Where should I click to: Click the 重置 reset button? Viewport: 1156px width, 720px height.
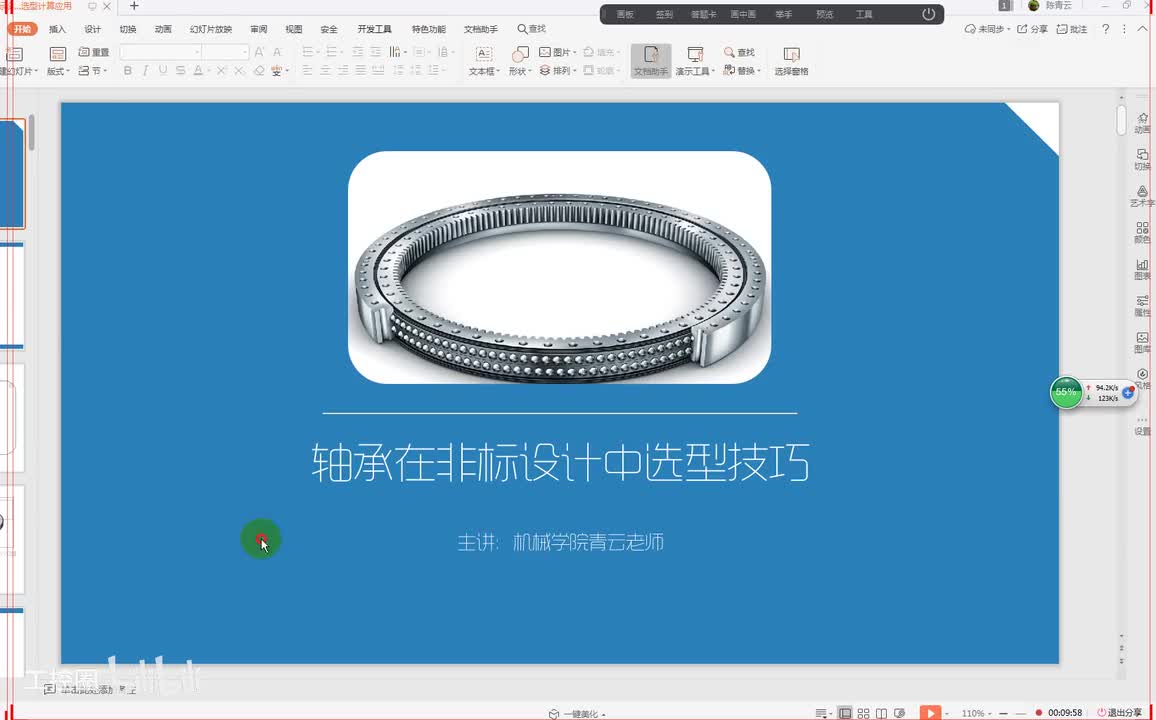pyautogui.click(x=94, y=52)
